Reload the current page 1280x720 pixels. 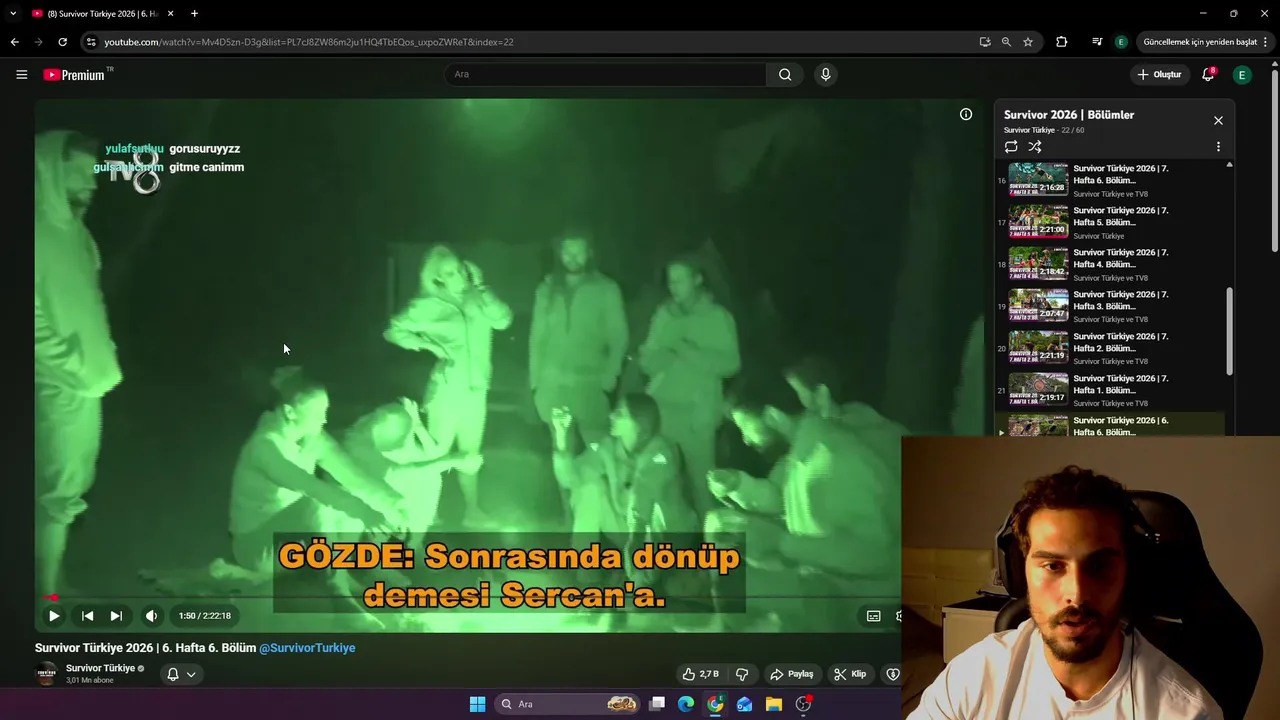click(x=62, y=42)
